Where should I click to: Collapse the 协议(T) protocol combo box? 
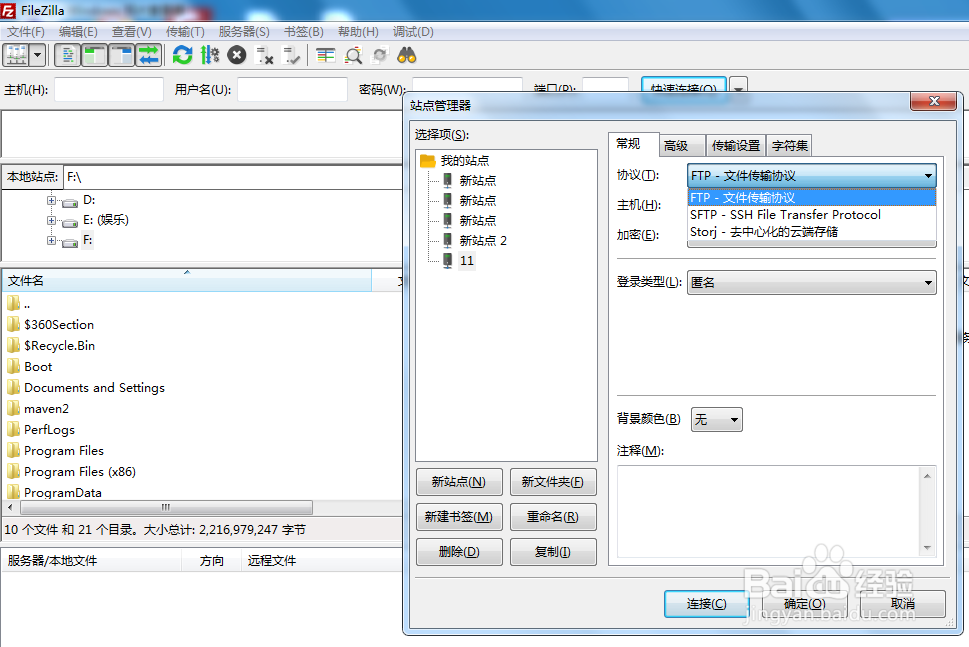click(x=812, y=175)
